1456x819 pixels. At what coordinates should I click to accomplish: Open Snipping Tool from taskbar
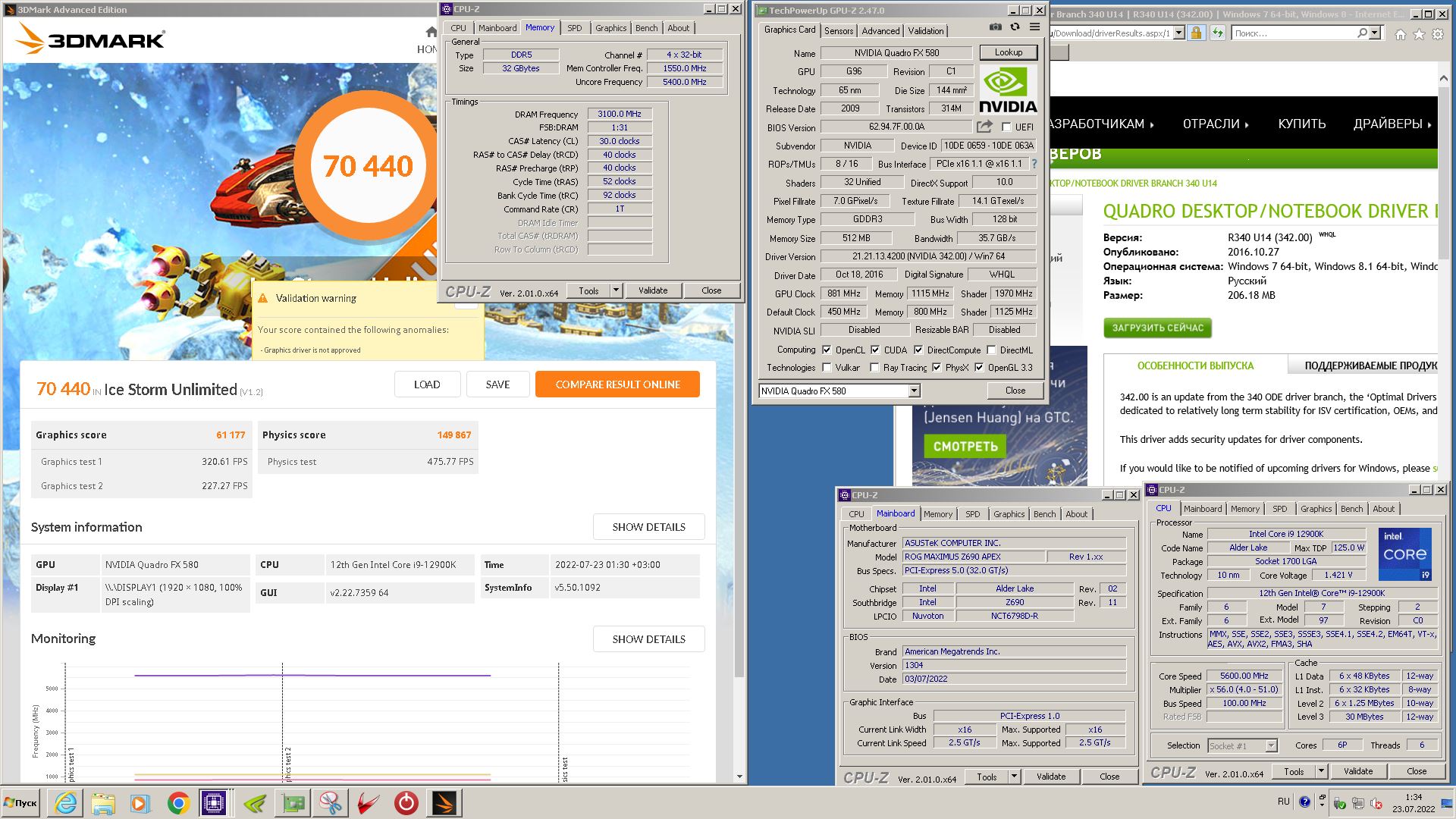pyautogui.click(x=331, y=802)
